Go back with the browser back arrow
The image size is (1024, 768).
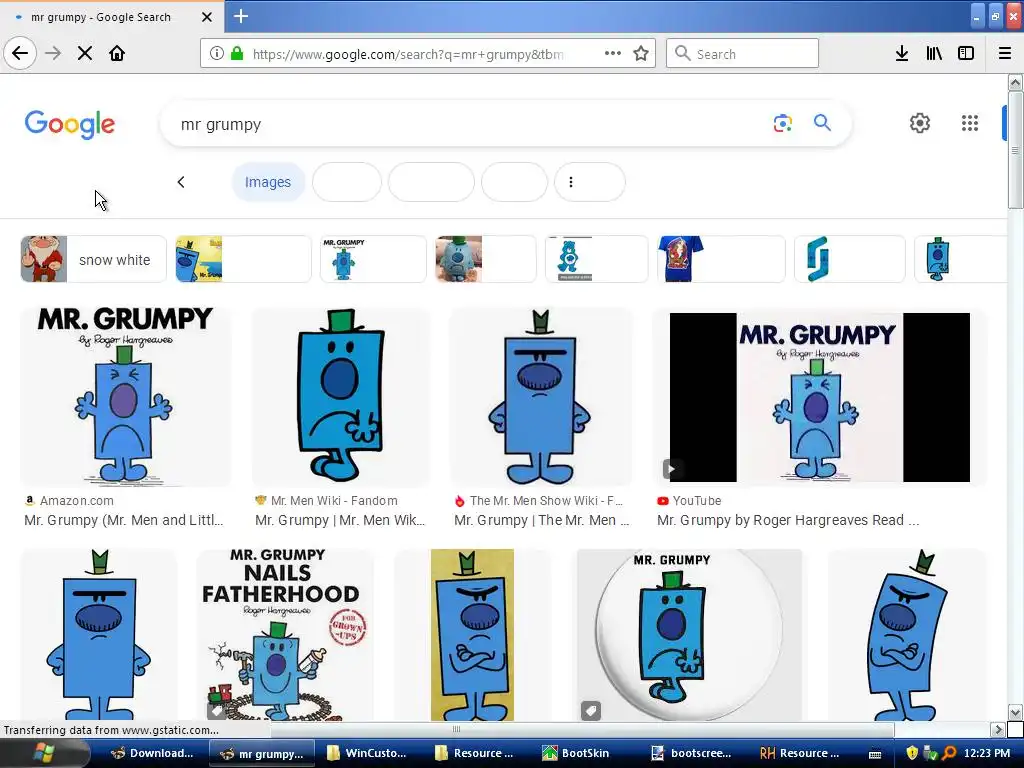(20, 53)
